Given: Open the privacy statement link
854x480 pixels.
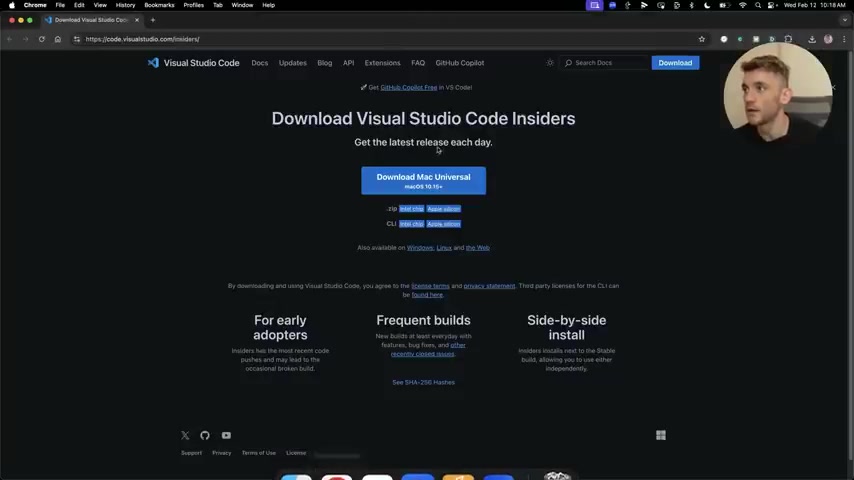Looking at the screenshot, I should tap(489, 285).
